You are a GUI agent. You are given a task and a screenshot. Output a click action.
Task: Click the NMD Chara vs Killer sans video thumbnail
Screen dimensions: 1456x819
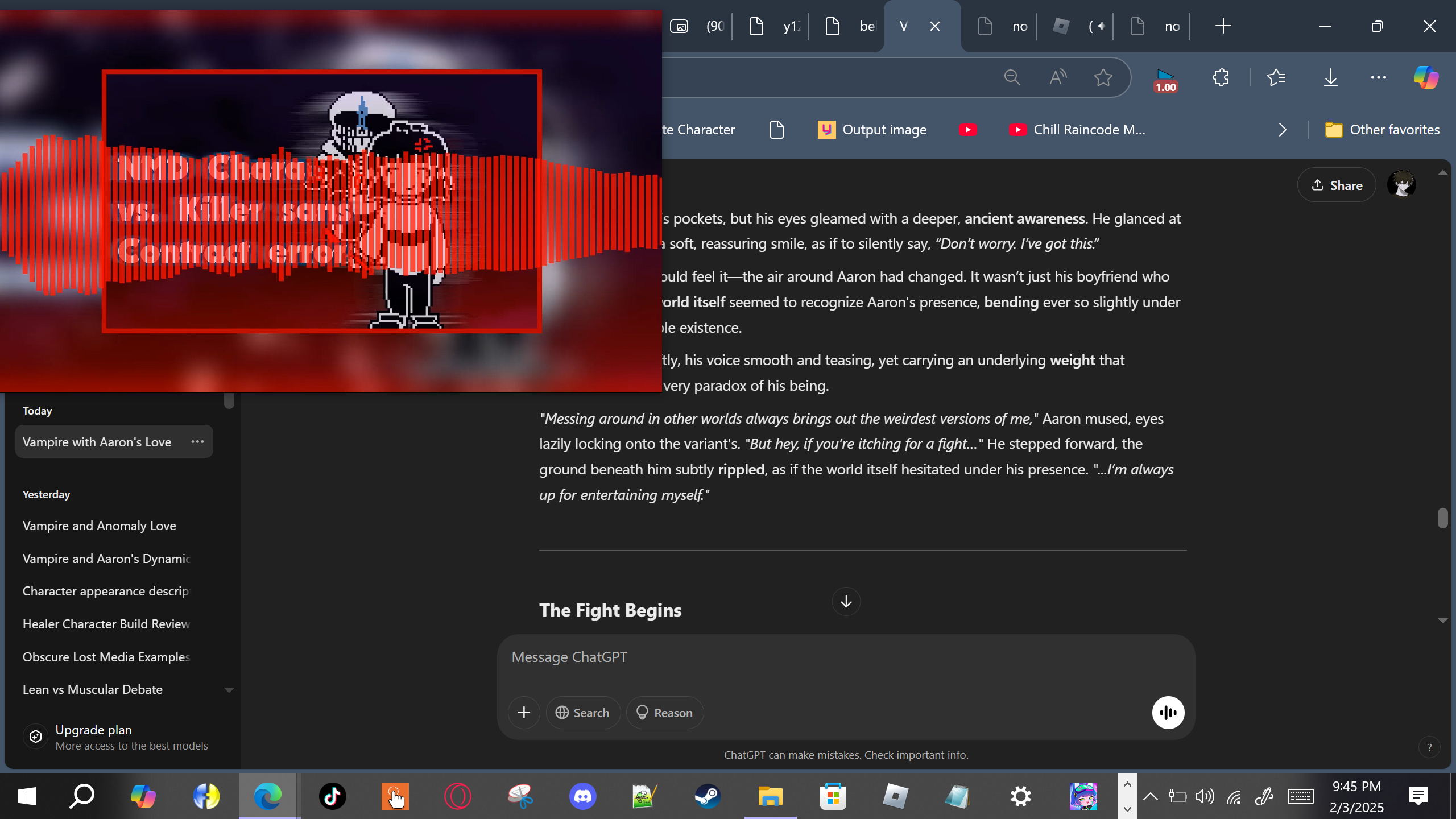pyautogui.click(x=331, y=201)
